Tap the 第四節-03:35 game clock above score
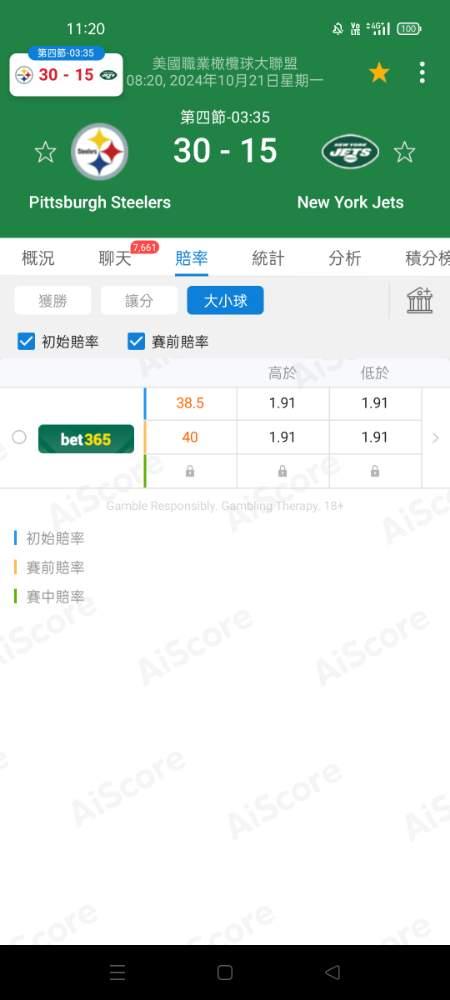The width and height of the screenshot is (450, 1000). coord(225,117)
